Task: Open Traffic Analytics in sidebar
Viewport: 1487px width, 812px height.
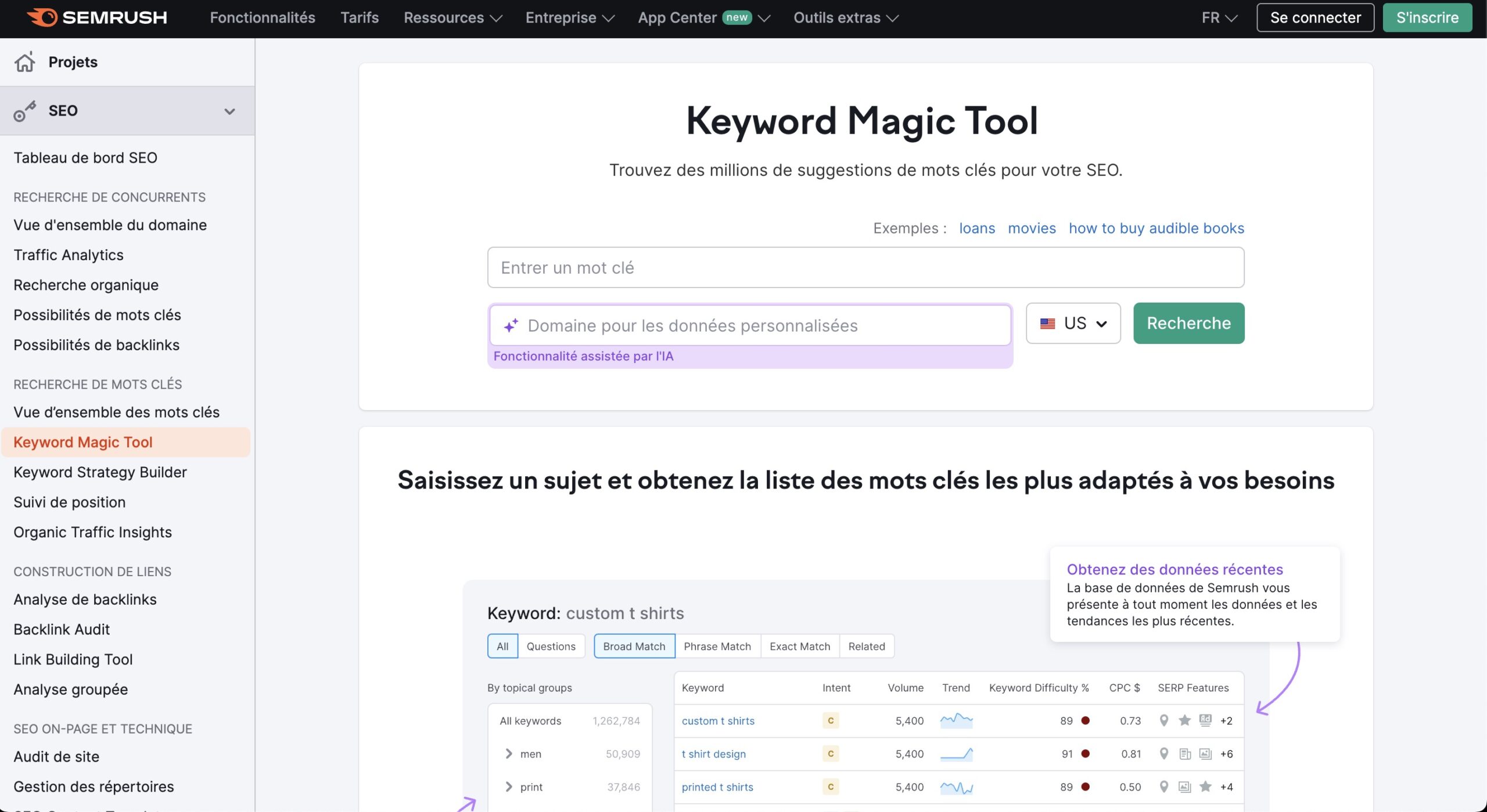Action: click(x=69, y=255)
